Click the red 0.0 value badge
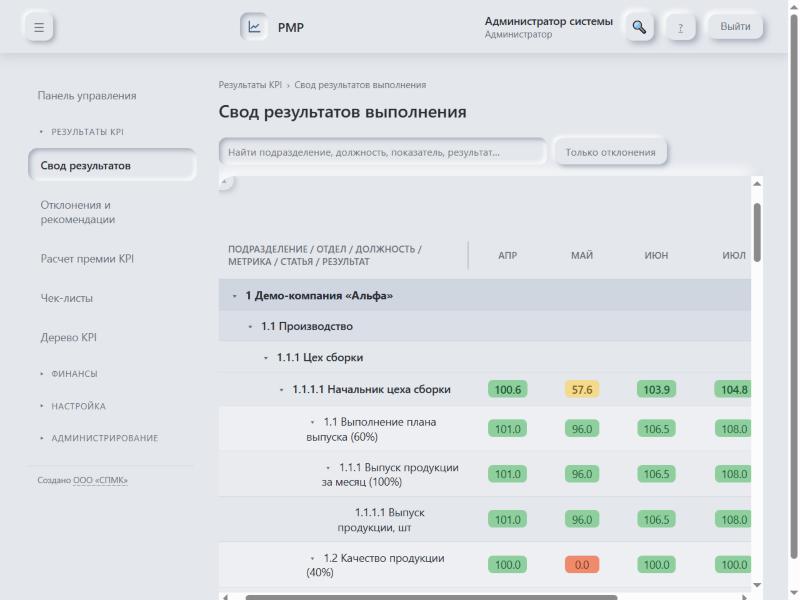The width and height of the screenshot is (800, 600). (x=582, y=565)
